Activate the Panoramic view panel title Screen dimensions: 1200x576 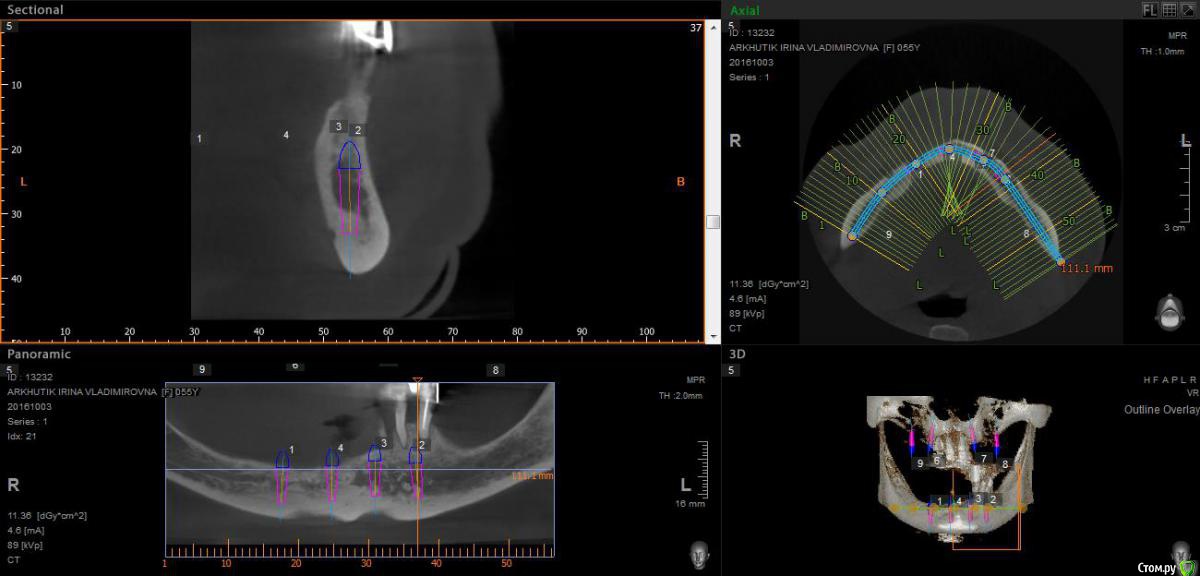coord(39,354)
